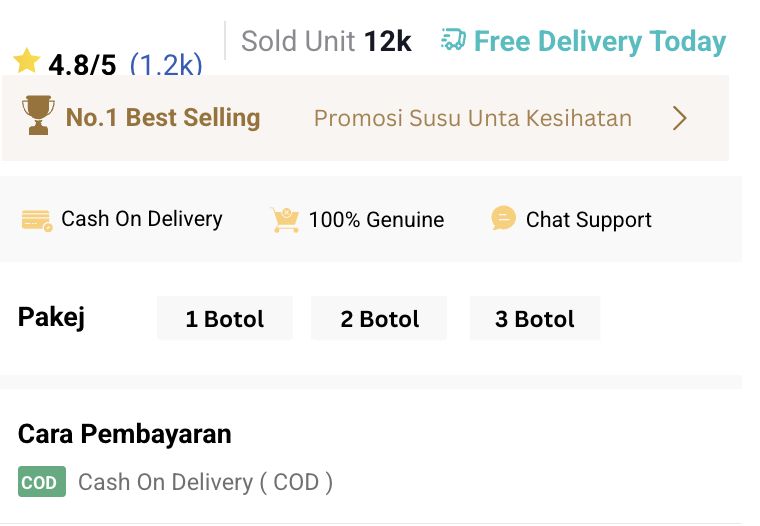
Task: Open Promosi Susu Unta Kesihatan promotion
Action: (473, 118)
